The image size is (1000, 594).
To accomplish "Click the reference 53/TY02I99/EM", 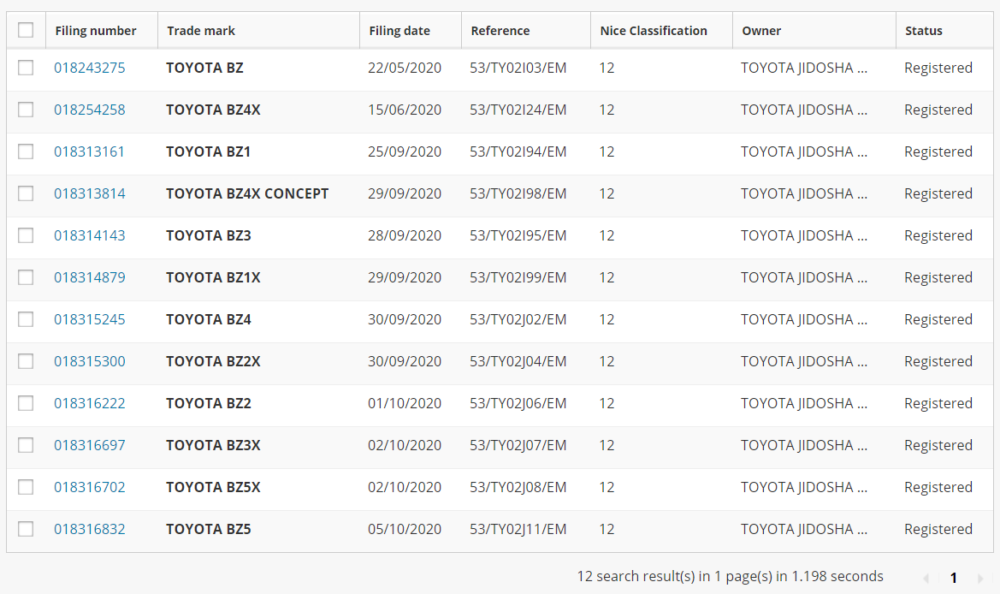I will tap(518, 278).
